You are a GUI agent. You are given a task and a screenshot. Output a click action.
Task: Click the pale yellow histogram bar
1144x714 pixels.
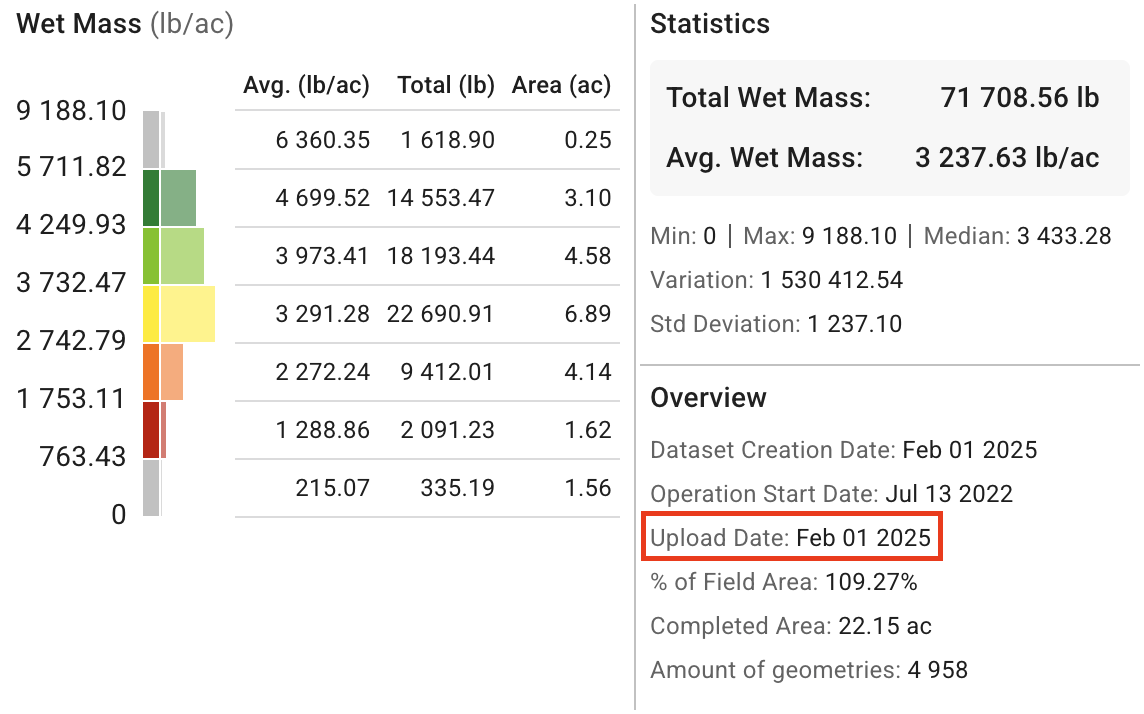tap(188, 314)
